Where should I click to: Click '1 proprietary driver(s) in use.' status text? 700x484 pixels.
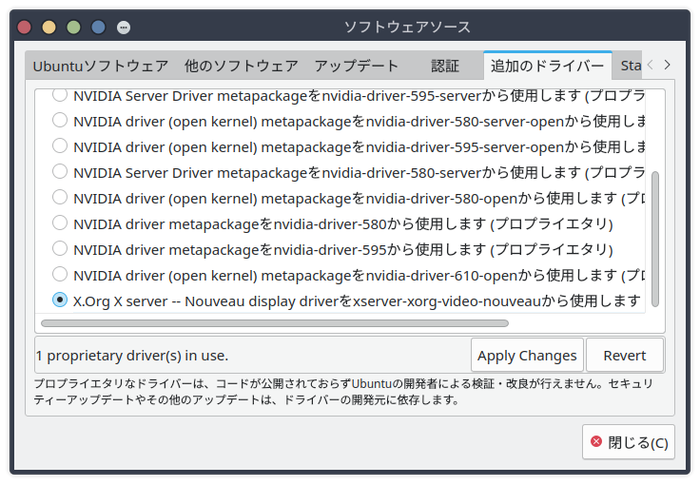tap(132, 355)
